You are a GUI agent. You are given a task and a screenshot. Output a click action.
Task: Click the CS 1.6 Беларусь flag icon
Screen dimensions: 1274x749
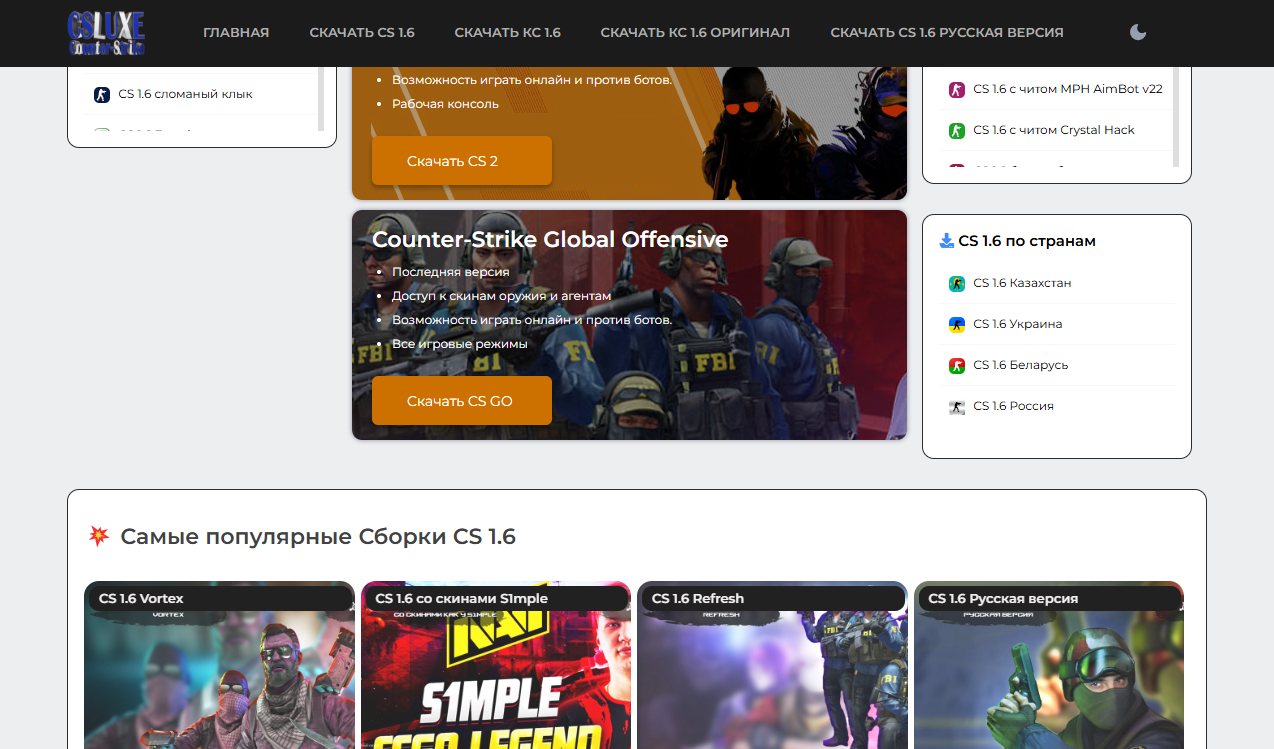[x=956, y=366]
